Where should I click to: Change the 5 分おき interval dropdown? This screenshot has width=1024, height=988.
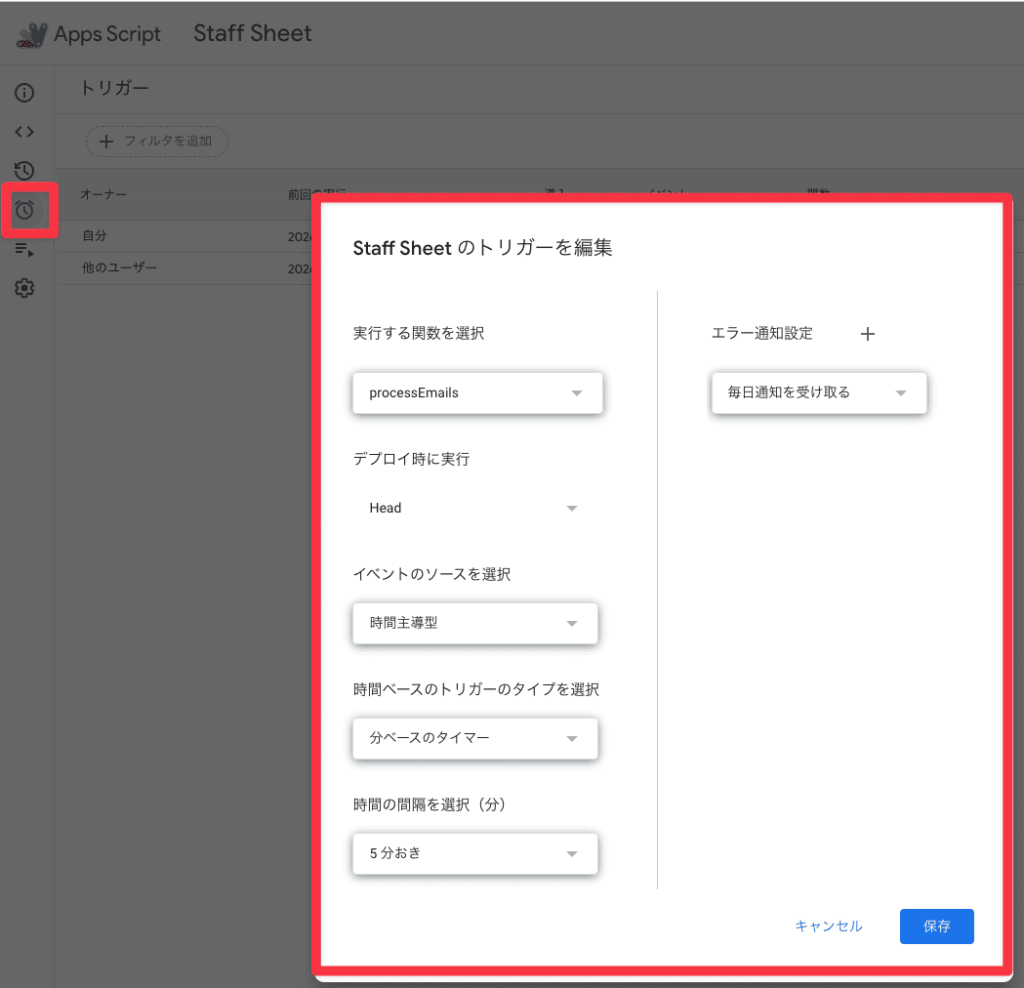click(x=475, y=854)
